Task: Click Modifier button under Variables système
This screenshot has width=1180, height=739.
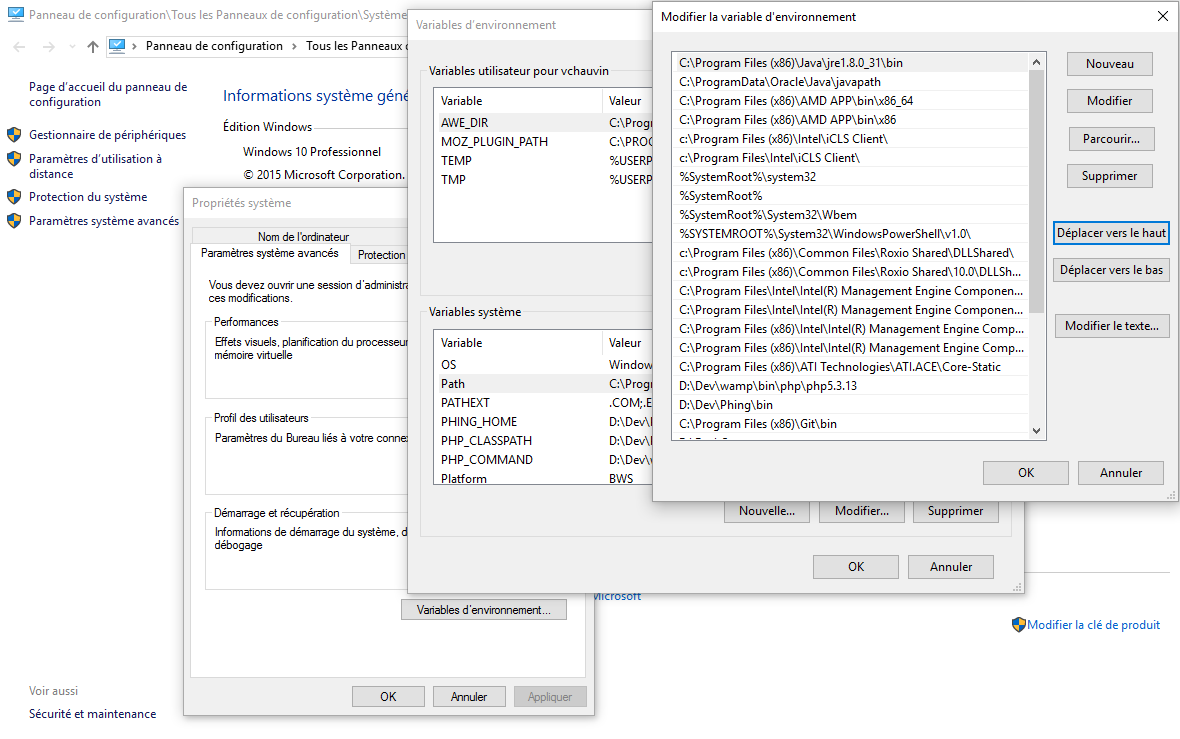Action: (862, 511)
